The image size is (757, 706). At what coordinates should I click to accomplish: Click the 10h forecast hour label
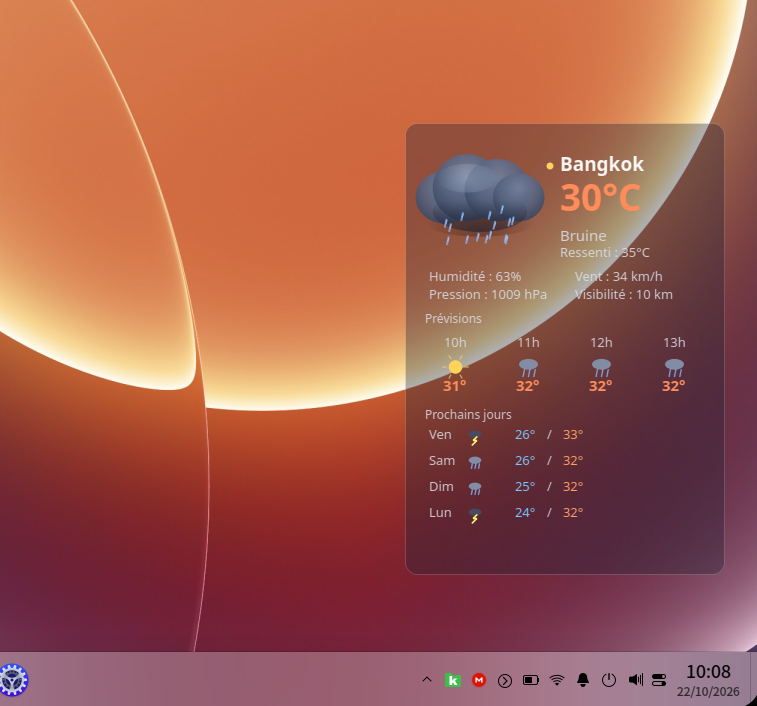pyautogui.click(x=455, y=343)
